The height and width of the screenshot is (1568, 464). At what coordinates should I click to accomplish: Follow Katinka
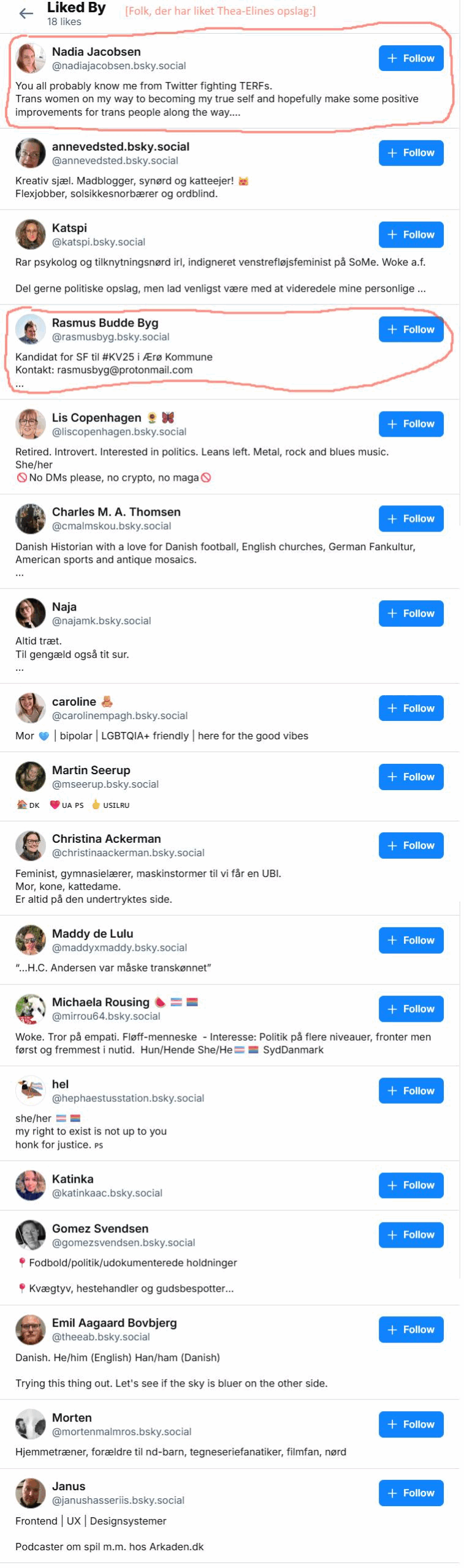point(411,1185)
